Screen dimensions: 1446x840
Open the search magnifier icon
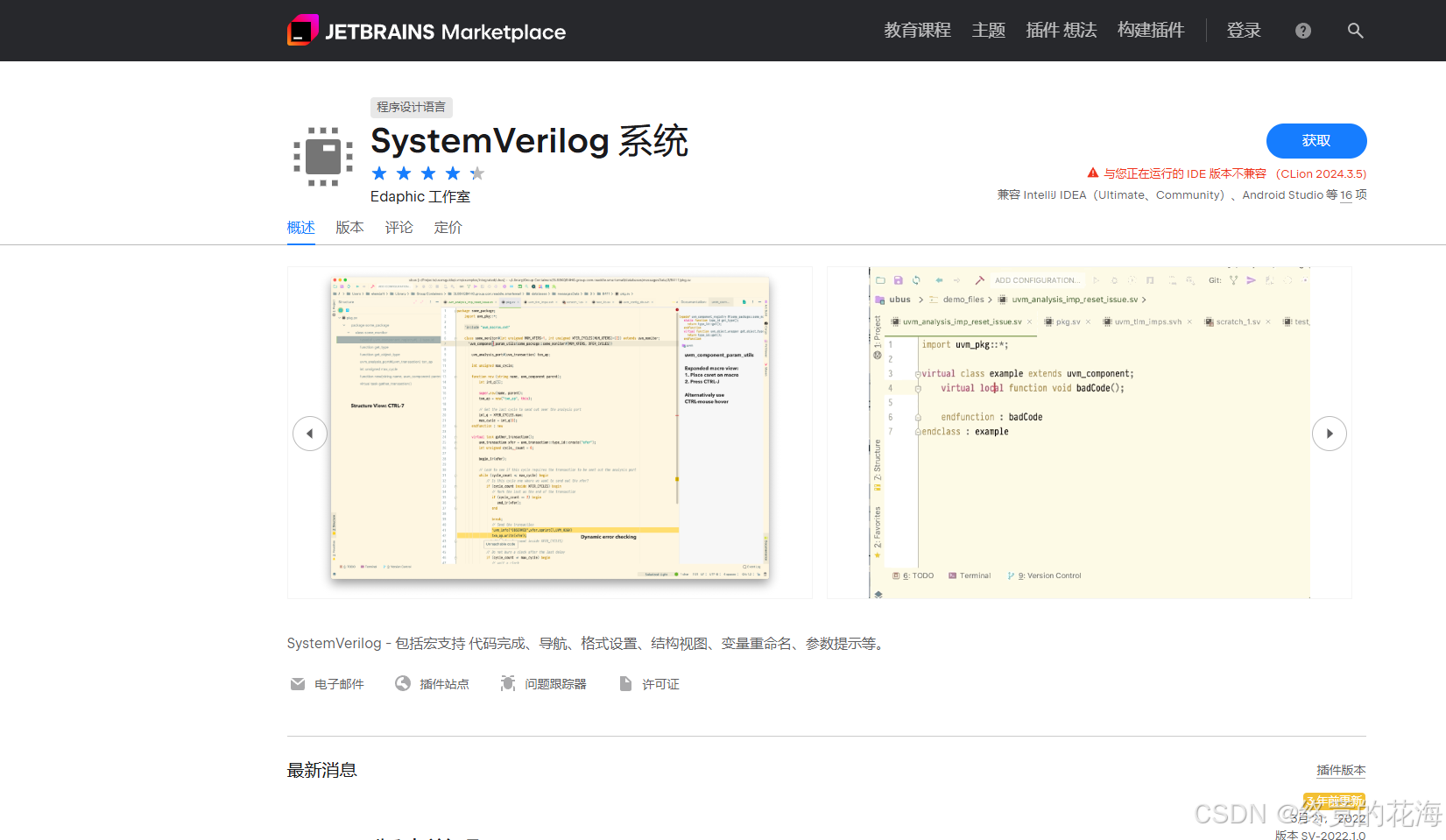1355,31
